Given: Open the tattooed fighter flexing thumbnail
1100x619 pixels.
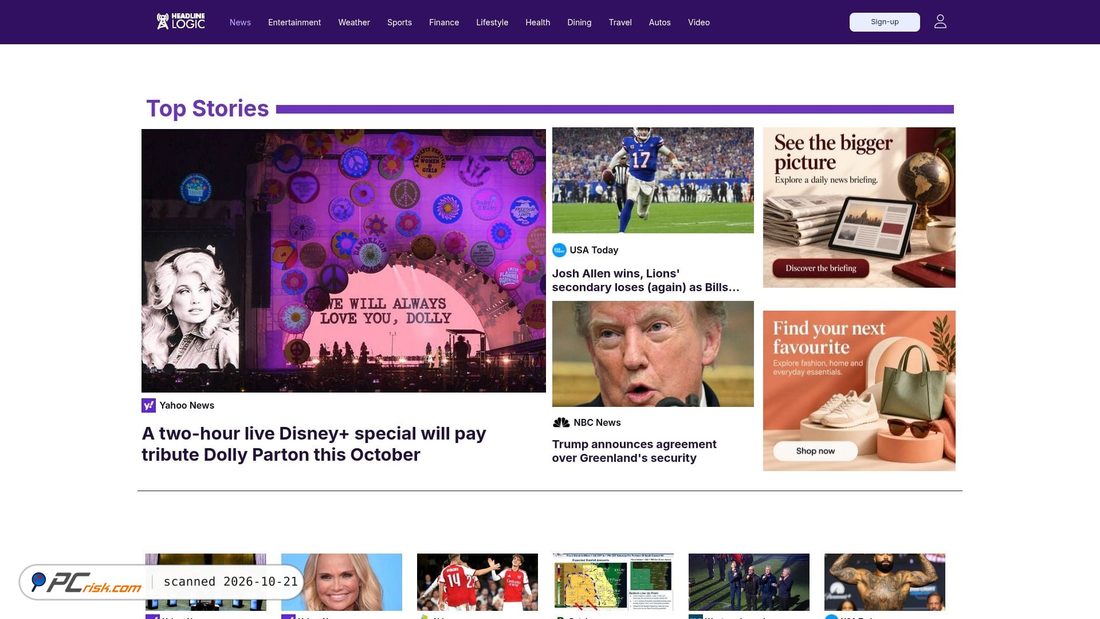Looking at the screenshot, I should 885,582.
